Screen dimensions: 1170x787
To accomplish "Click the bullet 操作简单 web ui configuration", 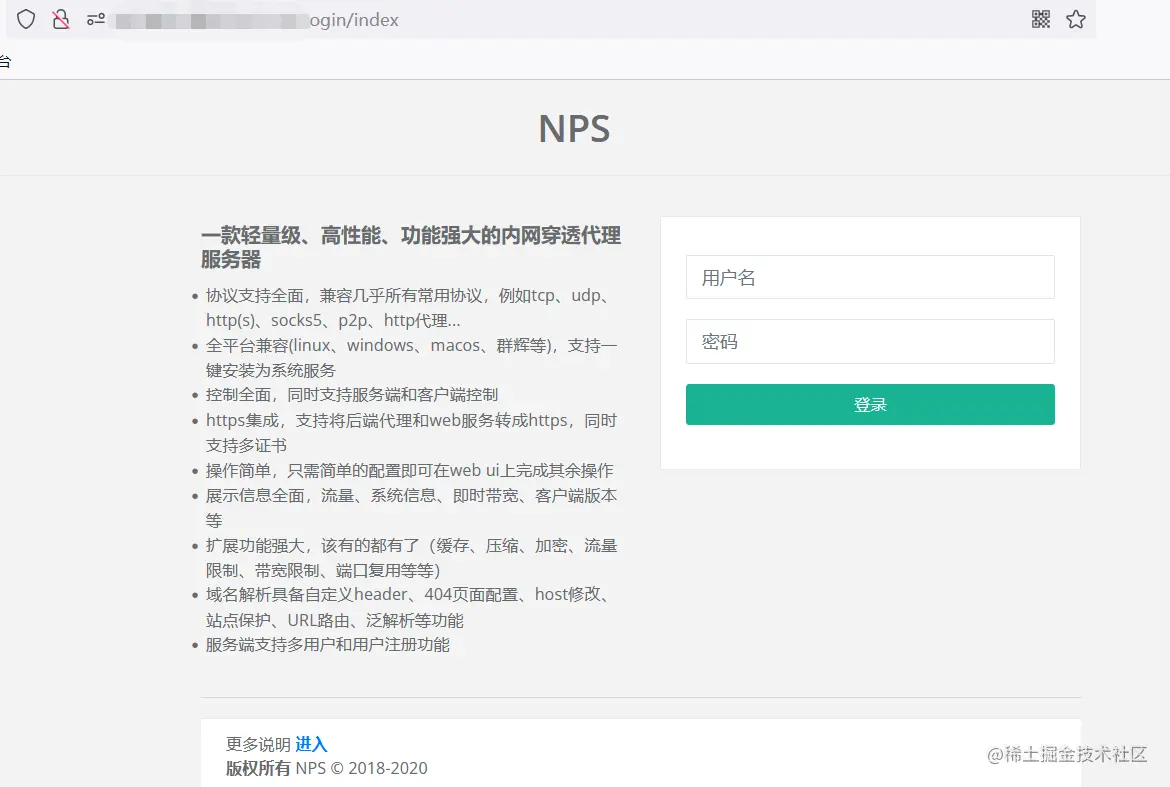I will tap(409, 471).
